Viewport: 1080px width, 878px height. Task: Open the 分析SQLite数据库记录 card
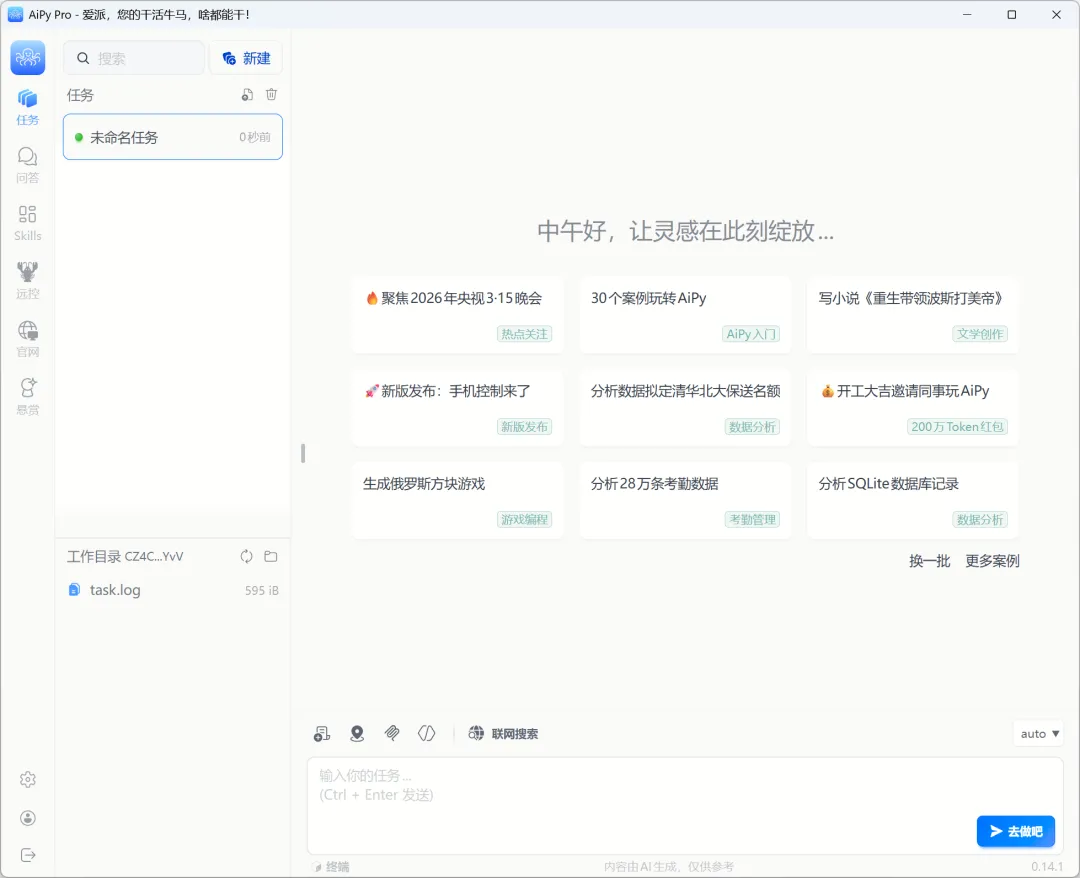tap(913, 501)
